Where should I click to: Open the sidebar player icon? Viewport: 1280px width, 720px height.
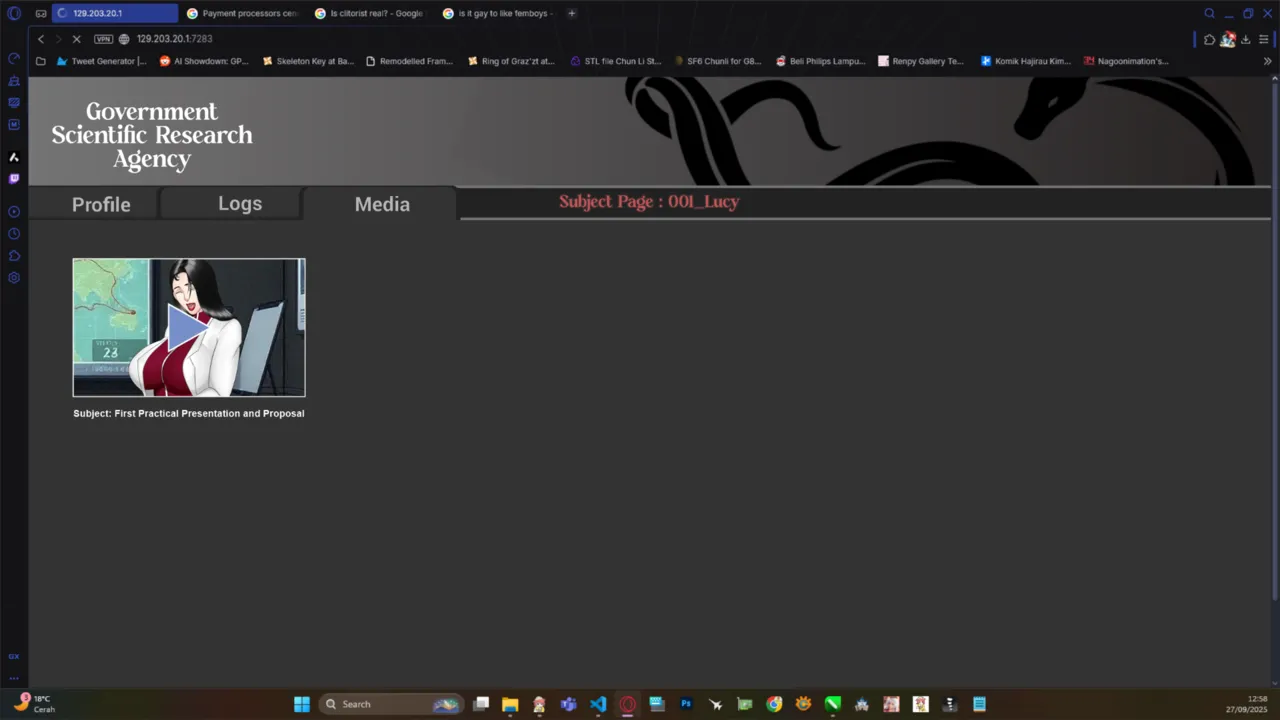click(x=14, y=212)
